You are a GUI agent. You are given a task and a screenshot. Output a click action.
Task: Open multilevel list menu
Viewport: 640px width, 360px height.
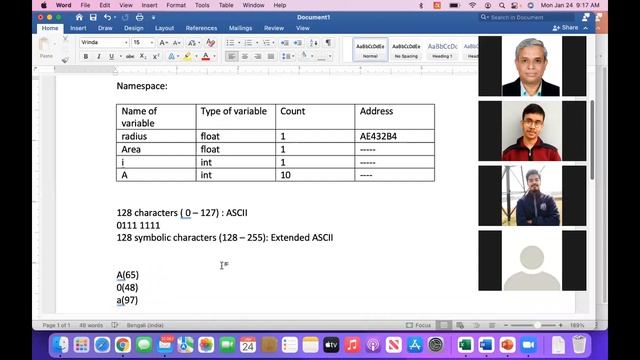point(266,43)
